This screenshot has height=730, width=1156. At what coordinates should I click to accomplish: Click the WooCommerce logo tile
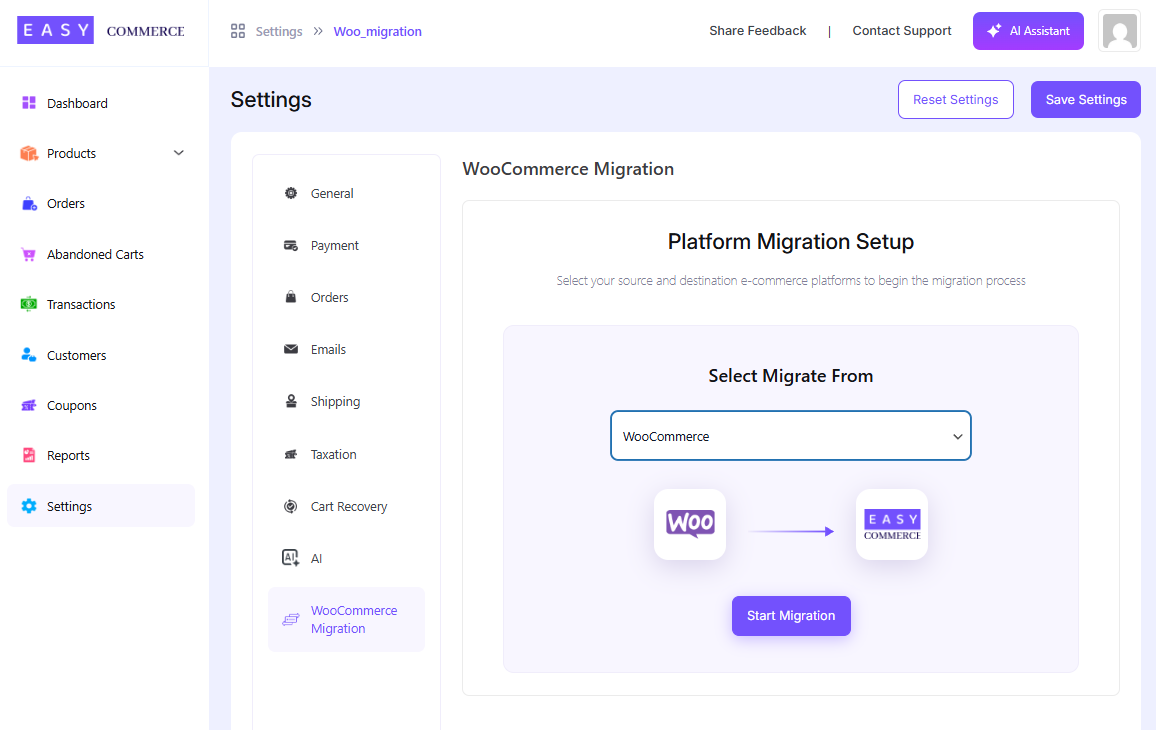(690, 524)
